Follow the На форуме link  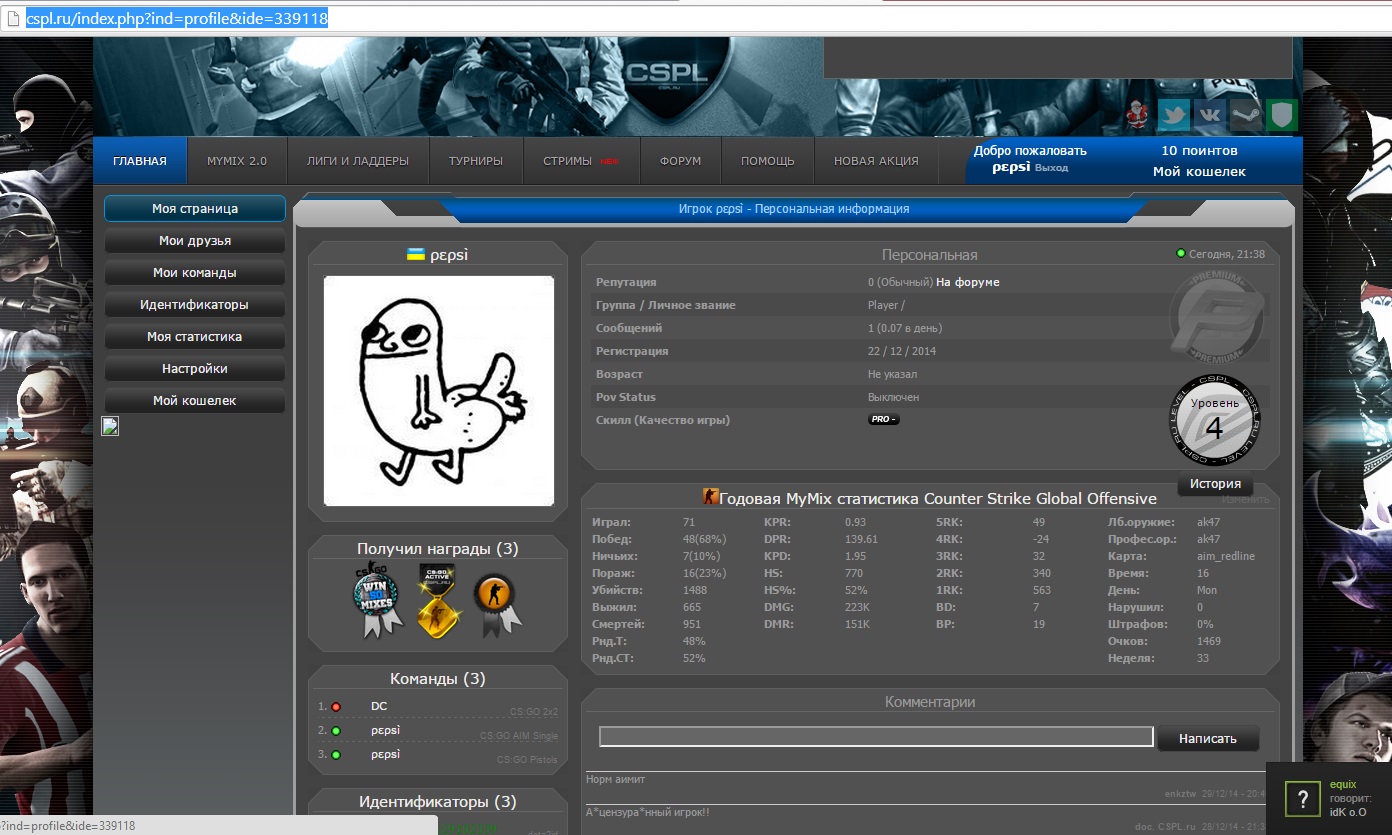968,282
